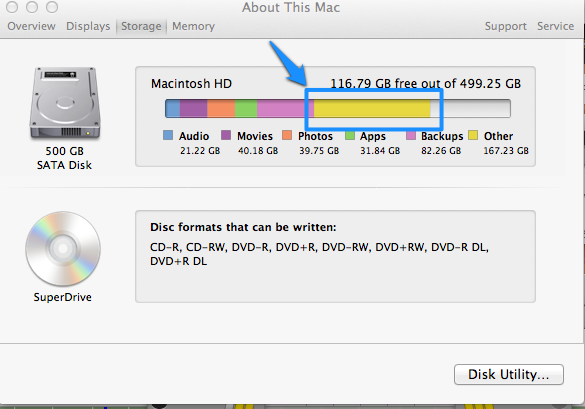Click the Macintosh HD volume name

tap(191, 84)
